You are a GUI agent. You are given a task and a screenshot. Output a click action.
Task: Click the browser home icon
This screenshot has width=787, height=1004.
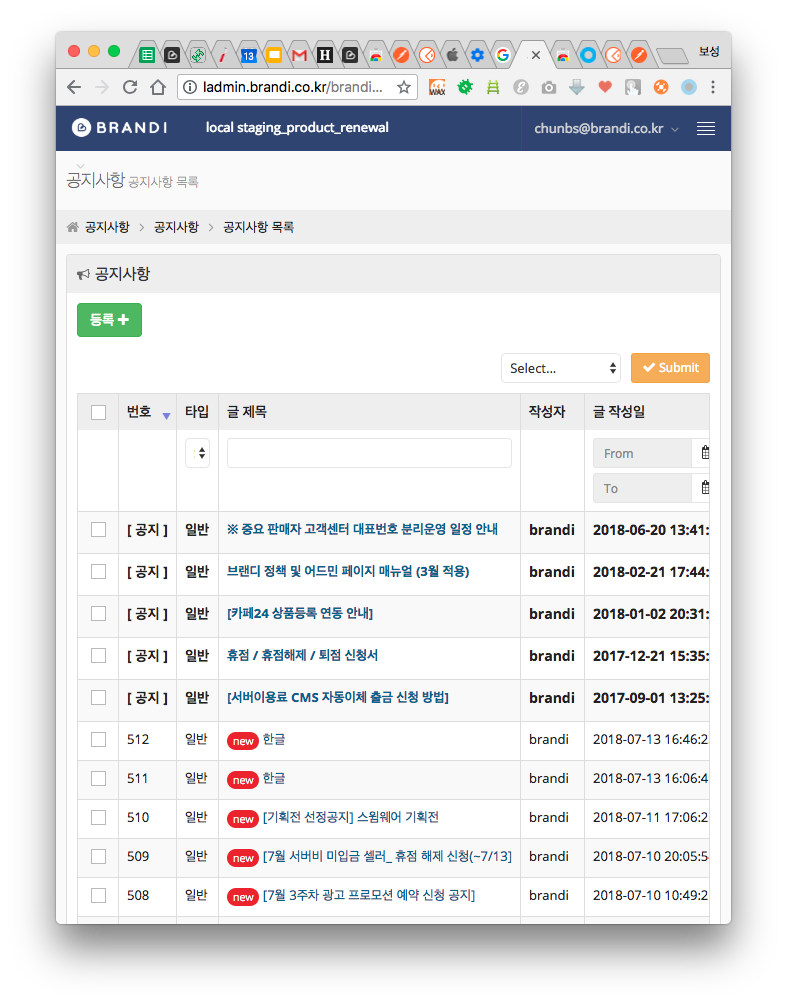tap(158, 87)
